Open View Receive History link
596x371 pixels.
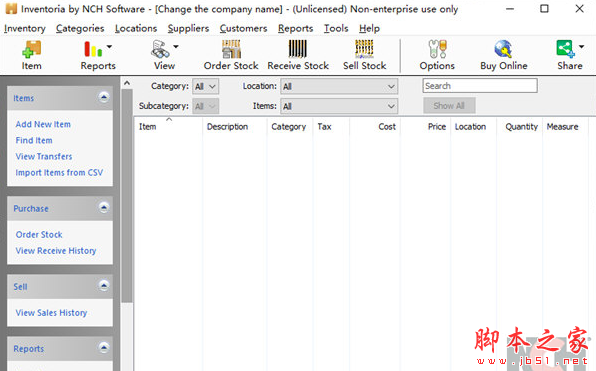click(x=56, y=251)
